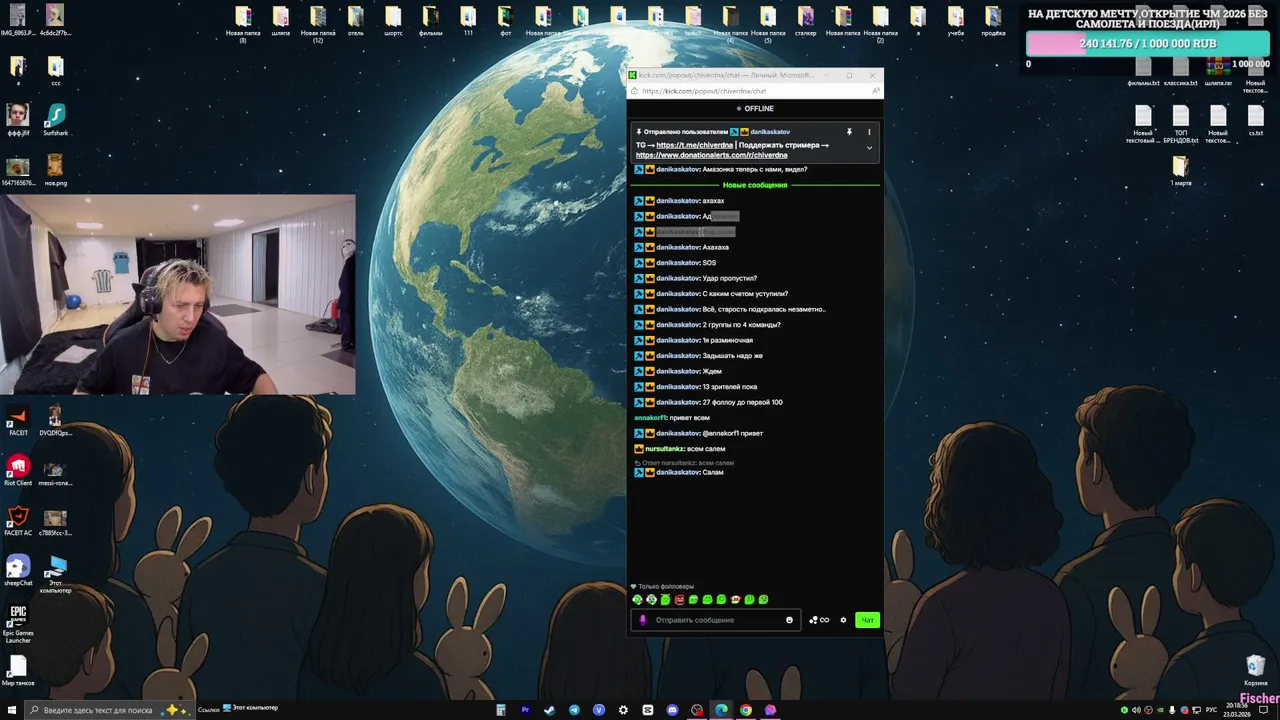1280x720 pixels.
Task: Select Этот компьютер desktop icon
Action: [x=55, y=576]
